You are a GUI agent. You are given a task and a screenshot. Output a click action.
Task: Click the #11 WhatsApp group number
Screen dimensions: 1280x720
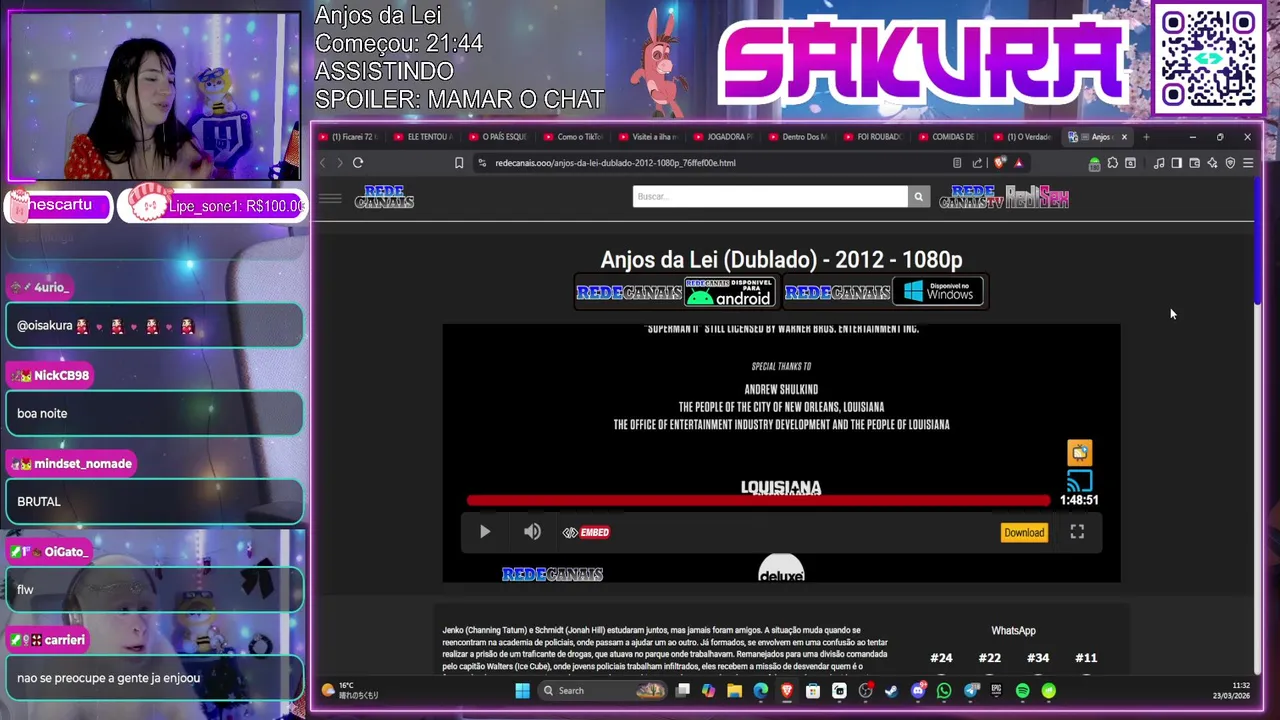(1086, 657)
